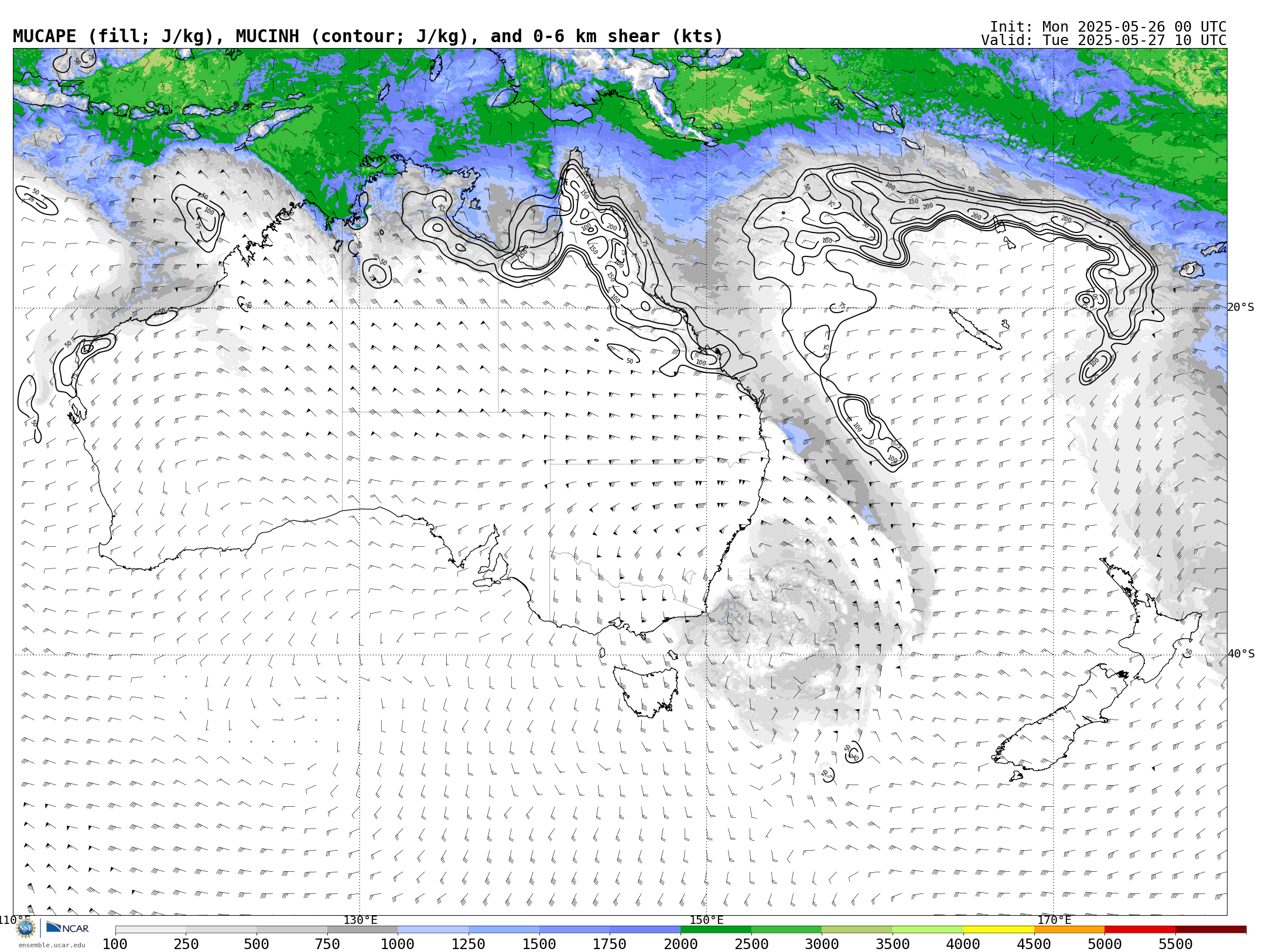Click the 40°S latitude label
This screenshot has width=1265, height=952.
pyautogui.click(x=1241, y=654)
